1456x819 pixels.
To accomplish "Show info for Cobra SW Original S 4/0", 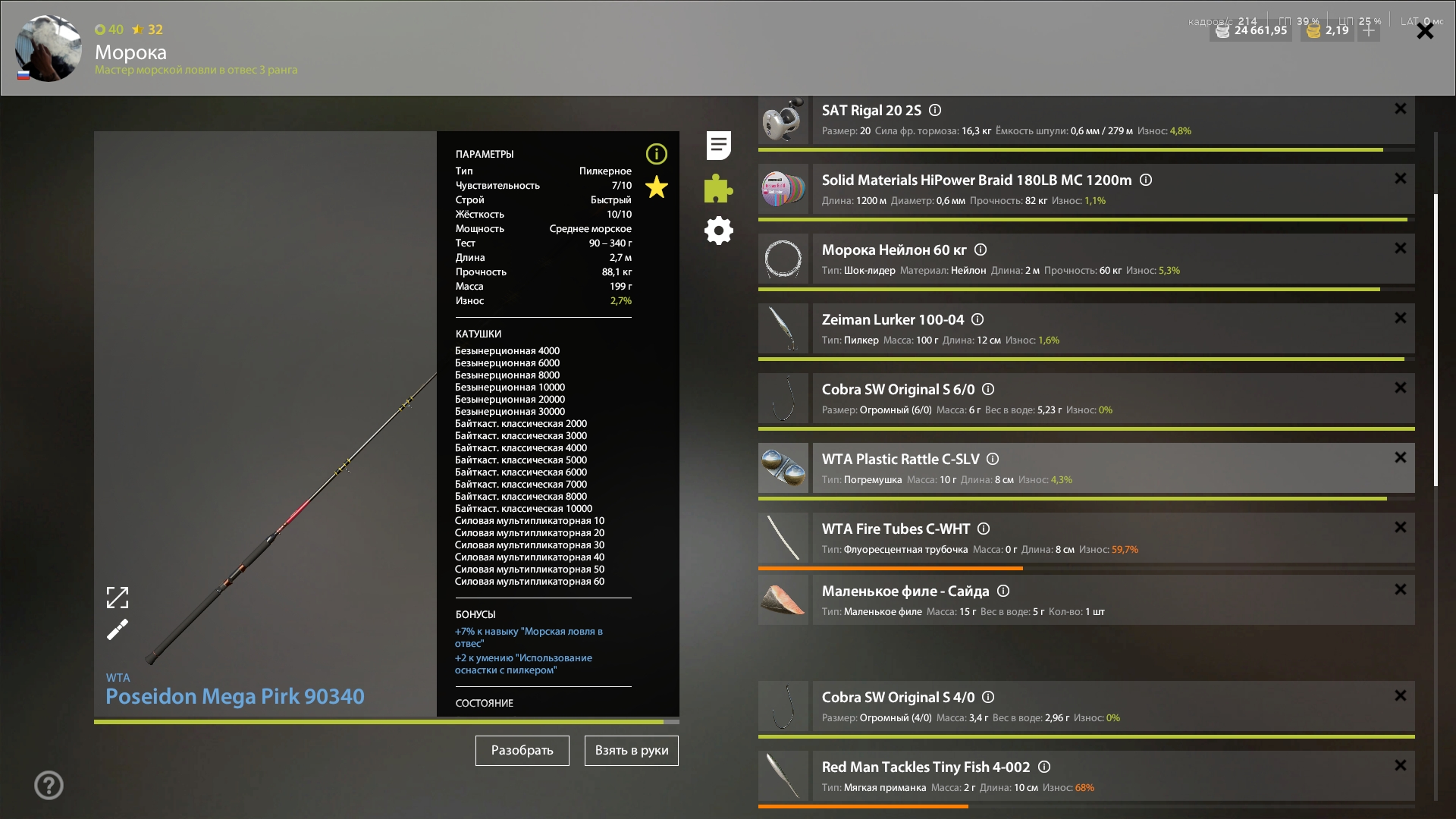I will (988, 697).
